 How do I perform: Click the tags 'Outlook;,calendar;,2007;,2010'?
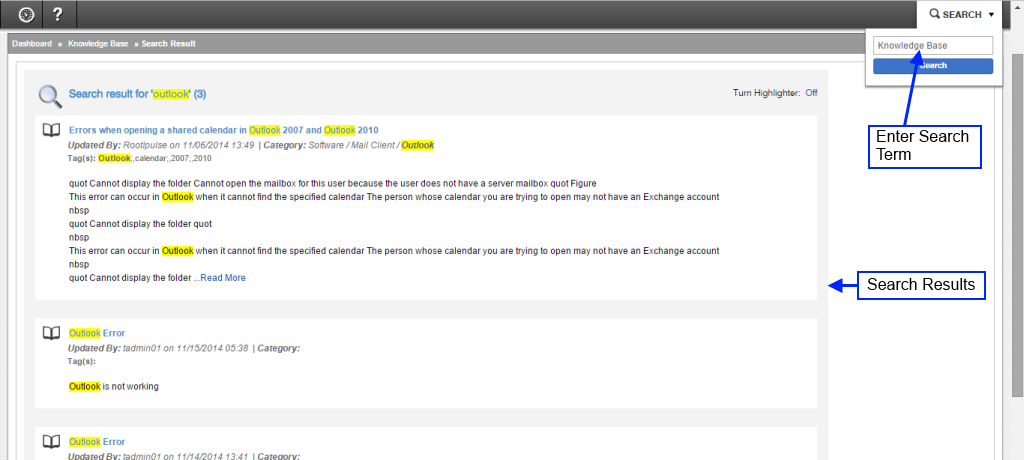tap(155, 158)
